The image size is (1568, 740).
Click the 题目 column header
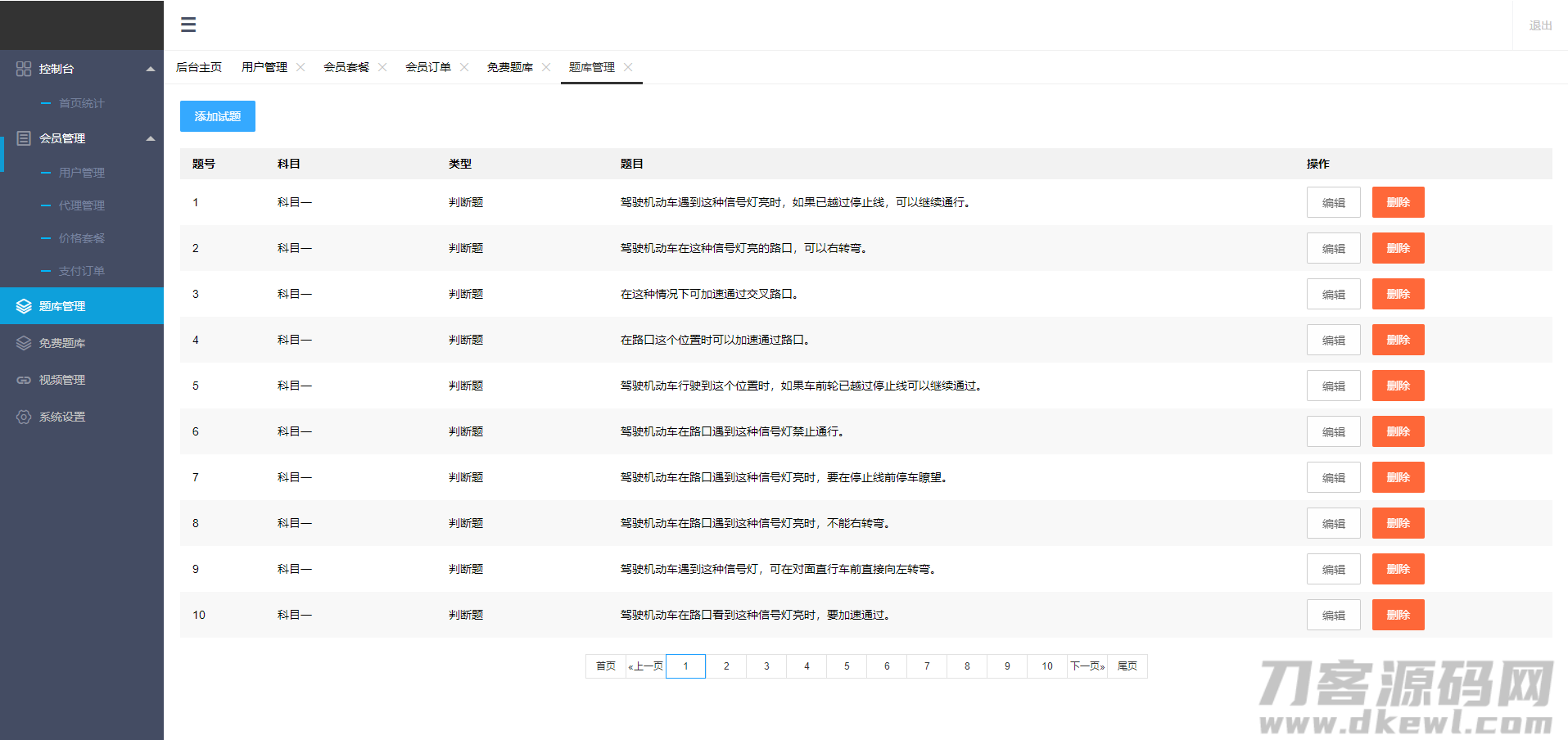pyautogui.click(x=632, y=164)
